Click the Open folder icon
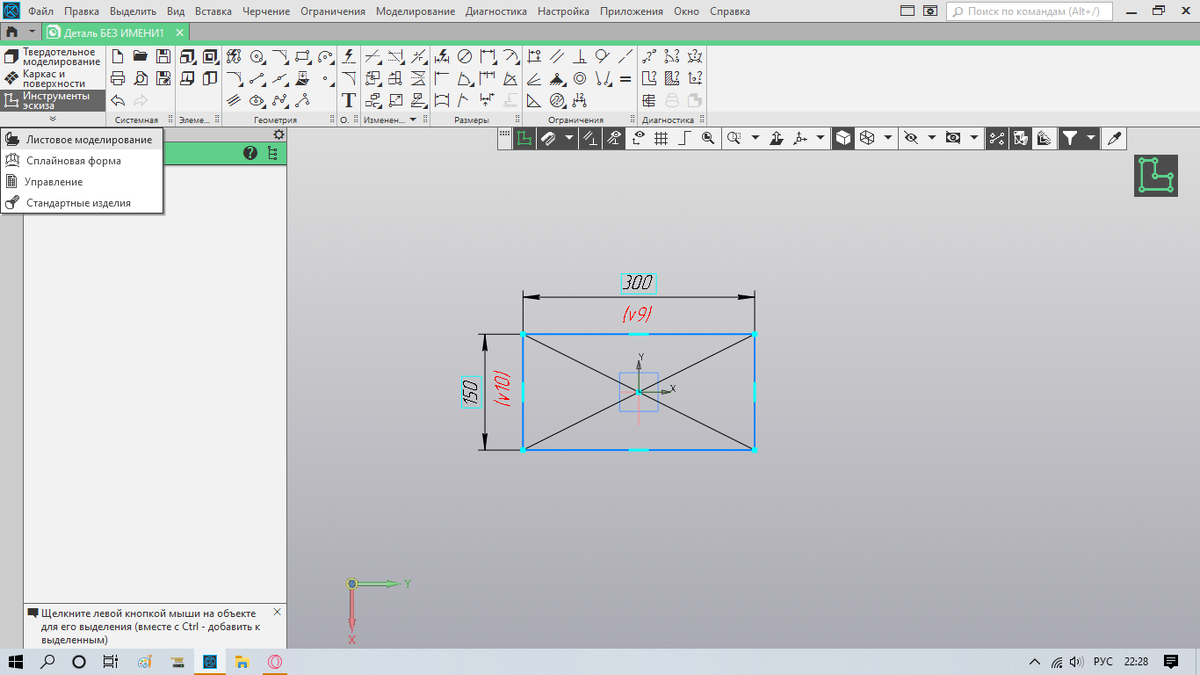The width and height of the screenshot is (1200, 675). pos(139,56)
